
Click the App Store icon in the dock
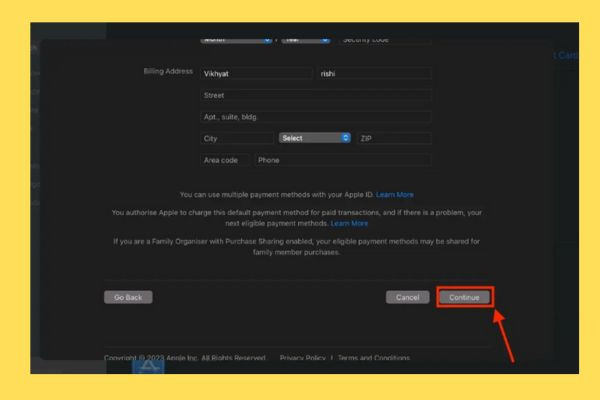(148, 366)
